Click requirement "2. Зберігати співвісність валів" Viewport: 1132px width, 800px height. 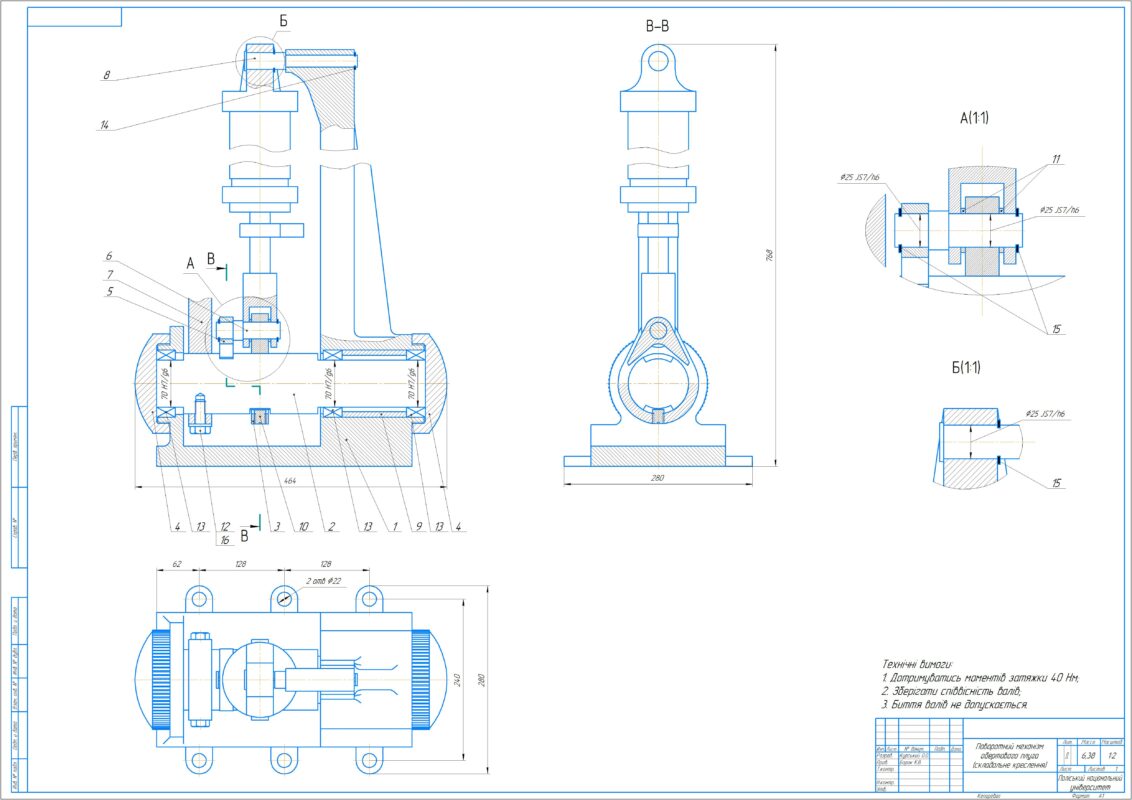pos(952,691)
